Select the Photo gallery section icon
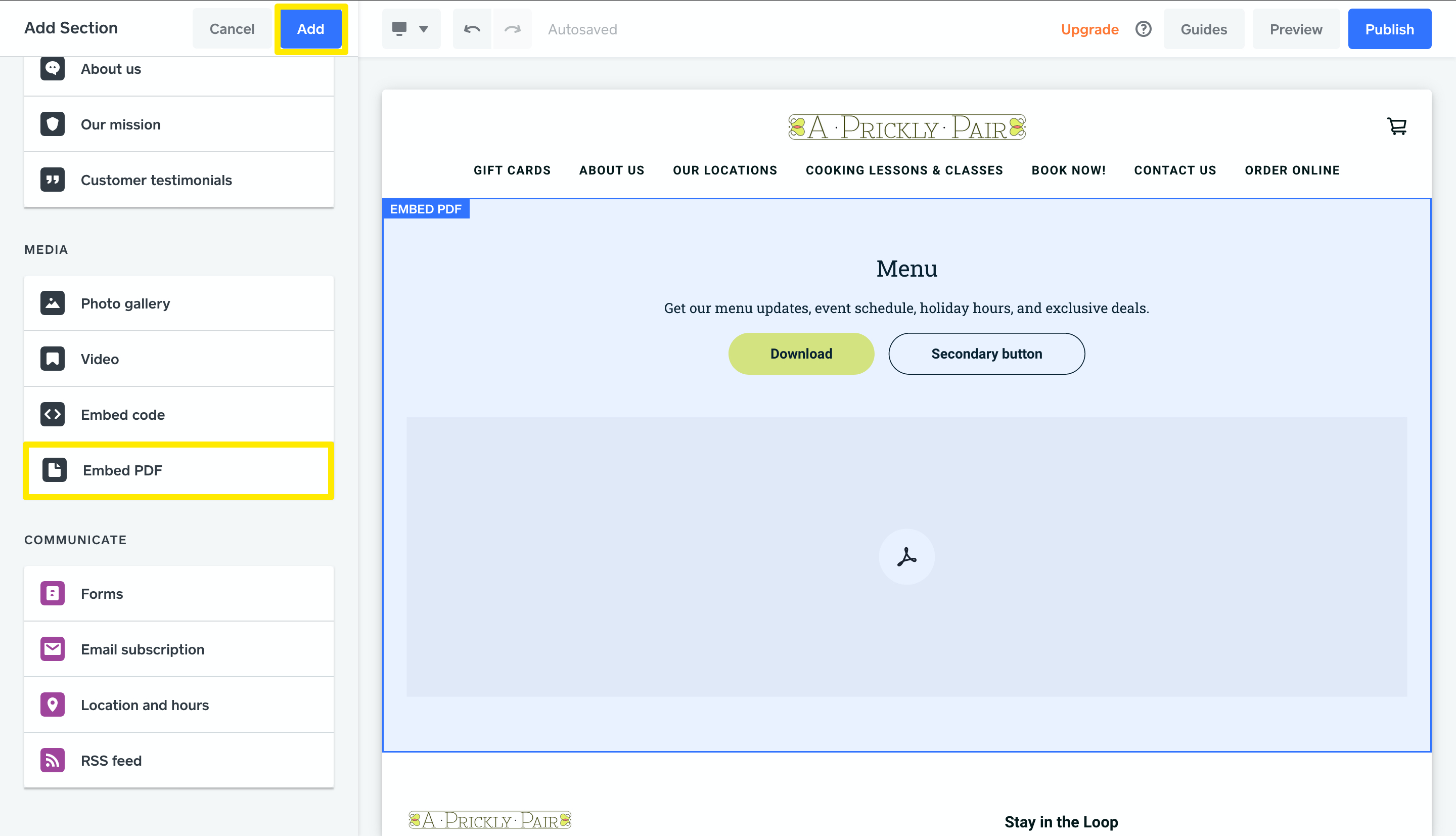1456x836 pixels. (x=52, y=303)
